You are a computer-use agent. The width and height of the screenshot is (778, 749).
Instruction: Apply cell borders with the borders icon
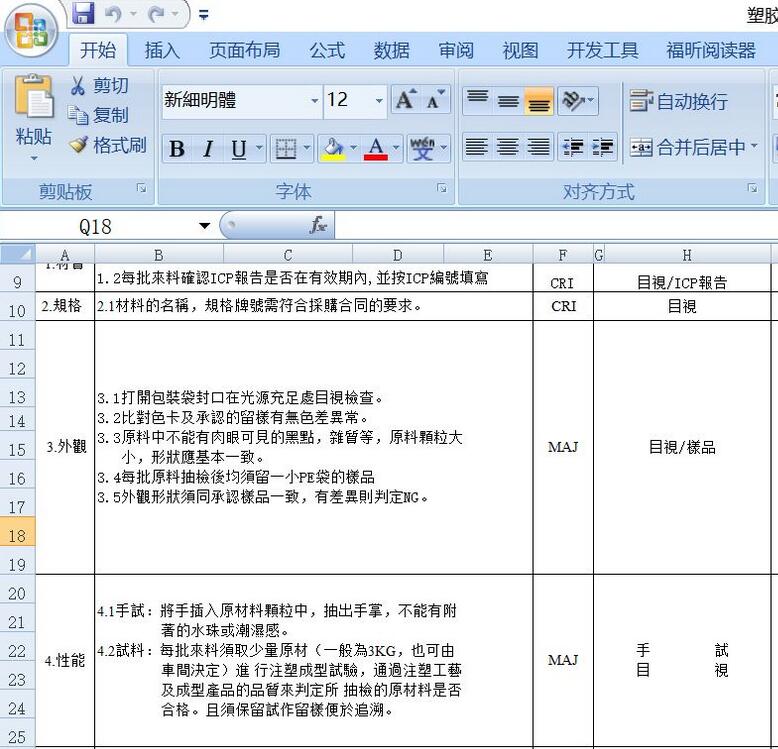pyautogui.click(x=286, y=148)
